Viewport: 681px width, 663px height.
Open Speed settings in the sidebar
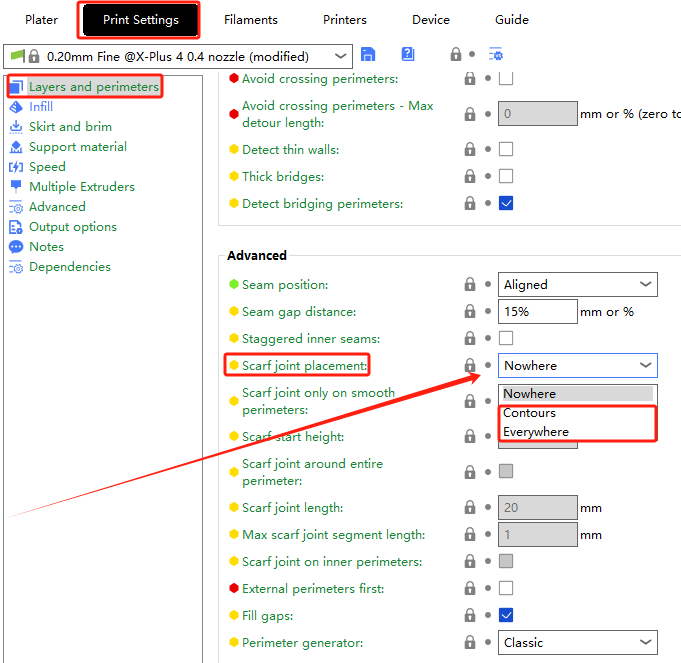[x=47, y=167]
